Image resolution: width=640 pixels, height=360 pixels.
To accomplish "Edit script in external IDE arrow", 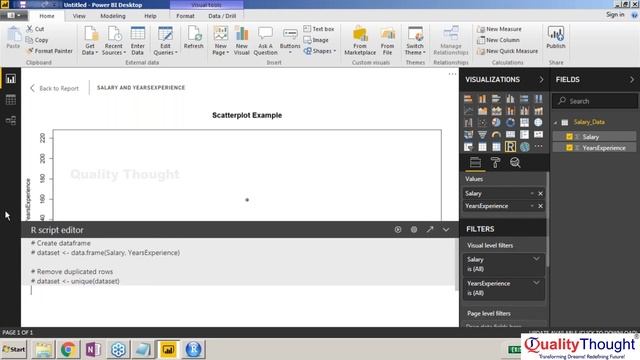I will [430, 230].
